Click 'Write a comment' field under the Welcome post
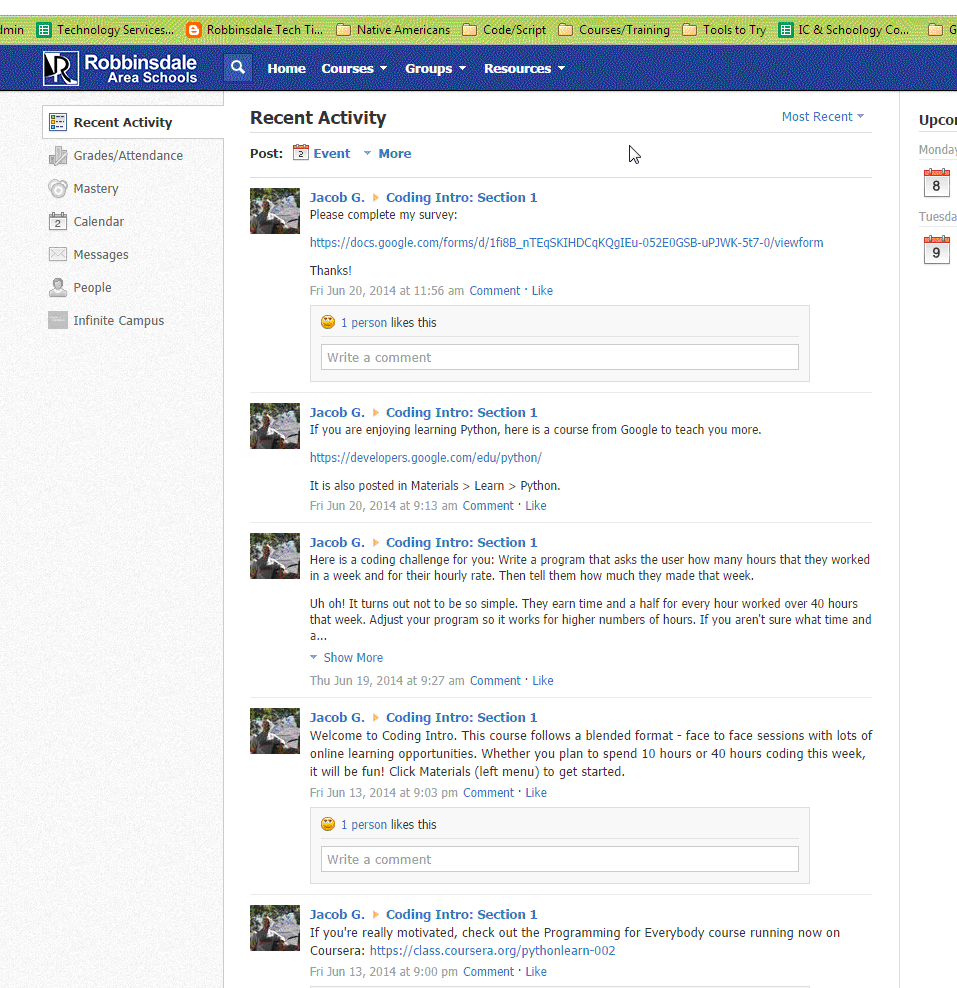The width and height of the screenshot is (957, 988). 559,859
